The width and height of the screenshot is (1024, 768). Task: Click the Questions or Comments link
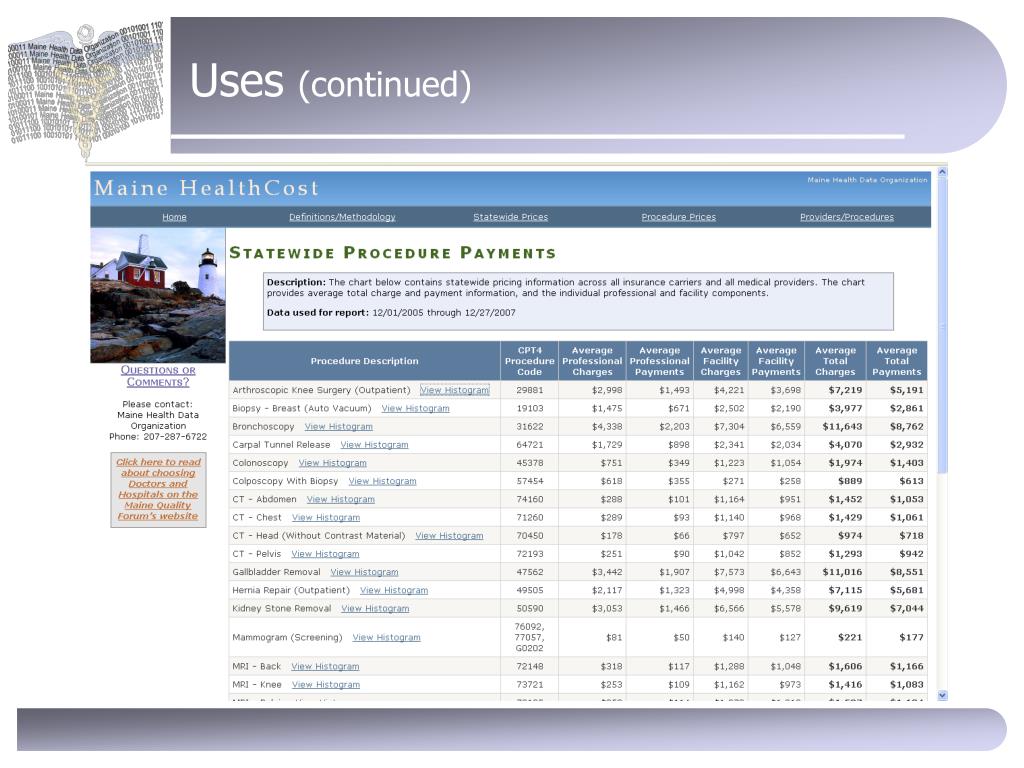[158, 376]
